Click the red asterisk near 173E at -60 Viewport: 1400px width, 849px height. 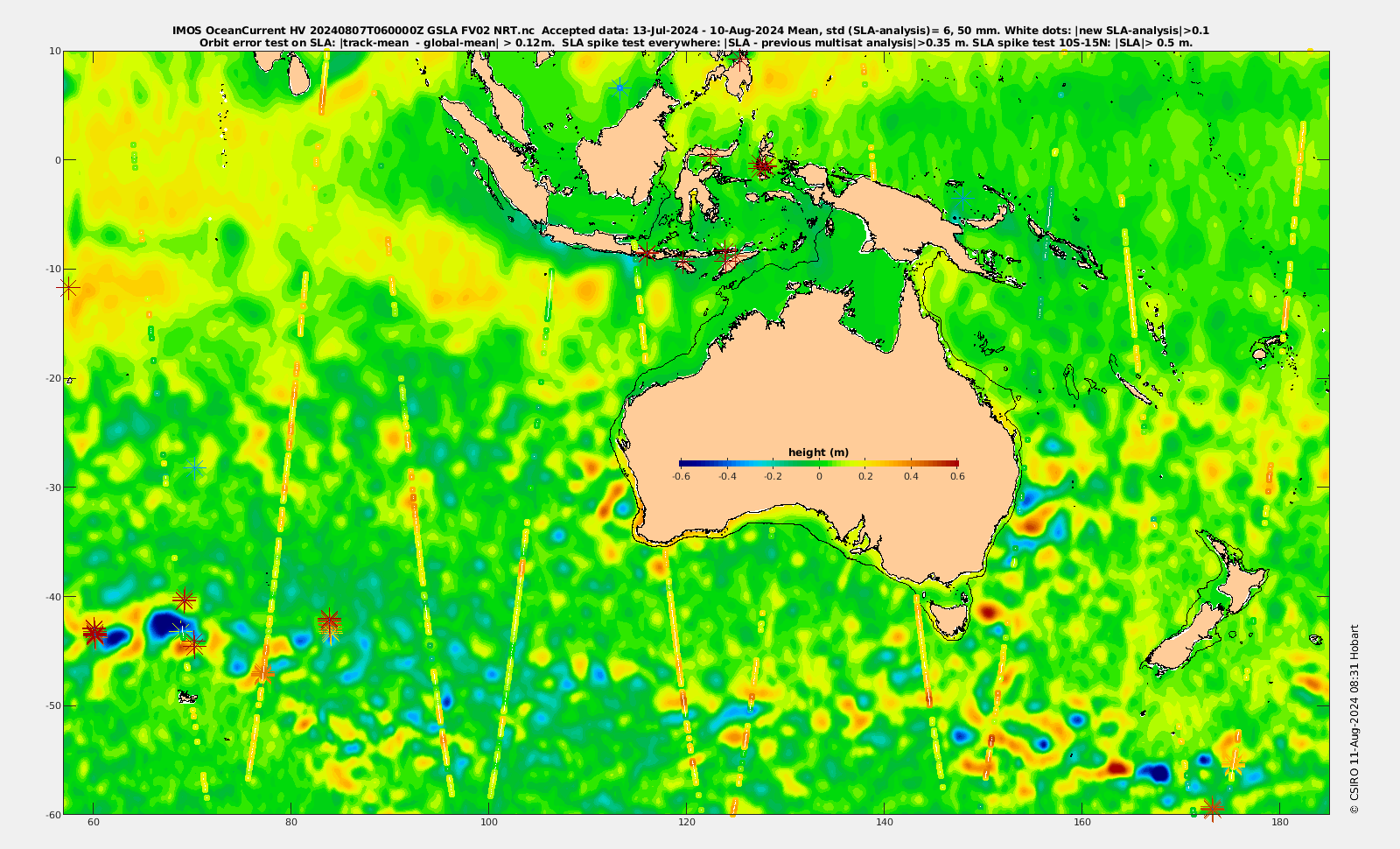[x=1212, y=809]
